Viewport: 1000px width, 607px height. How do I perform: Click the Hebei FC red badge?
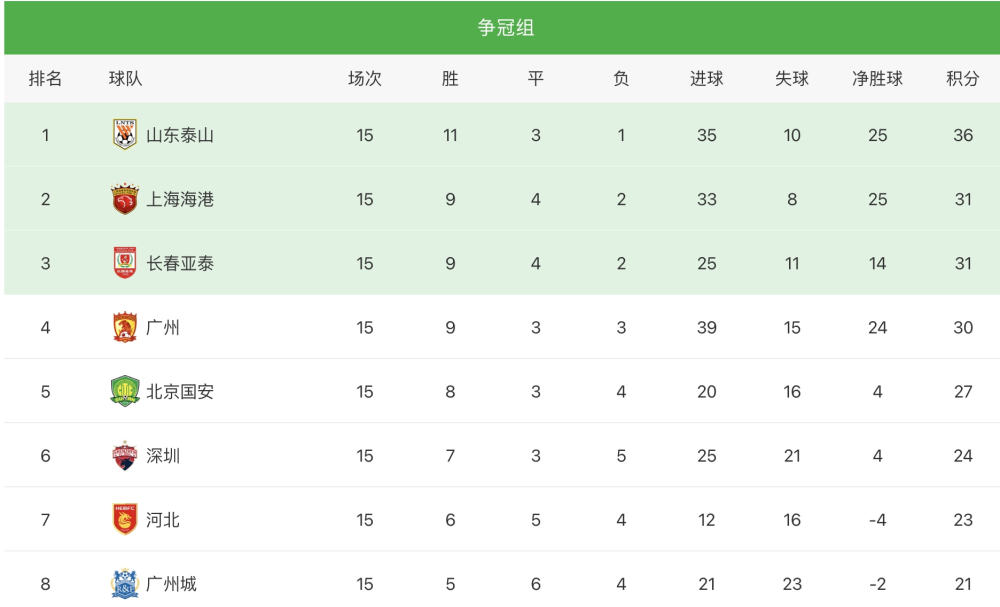(124, 519)
